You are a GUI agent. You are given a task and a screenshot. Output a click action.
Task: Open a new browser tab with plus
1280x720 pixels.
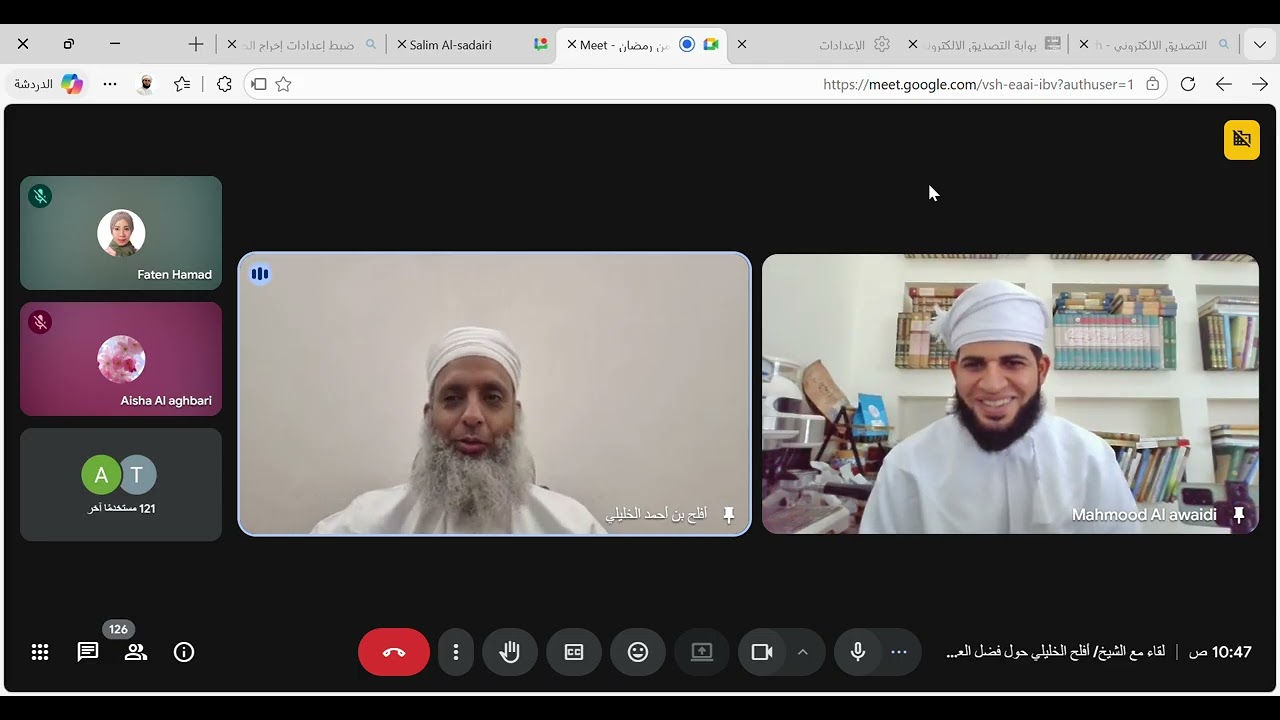click(x=196, y=44)
